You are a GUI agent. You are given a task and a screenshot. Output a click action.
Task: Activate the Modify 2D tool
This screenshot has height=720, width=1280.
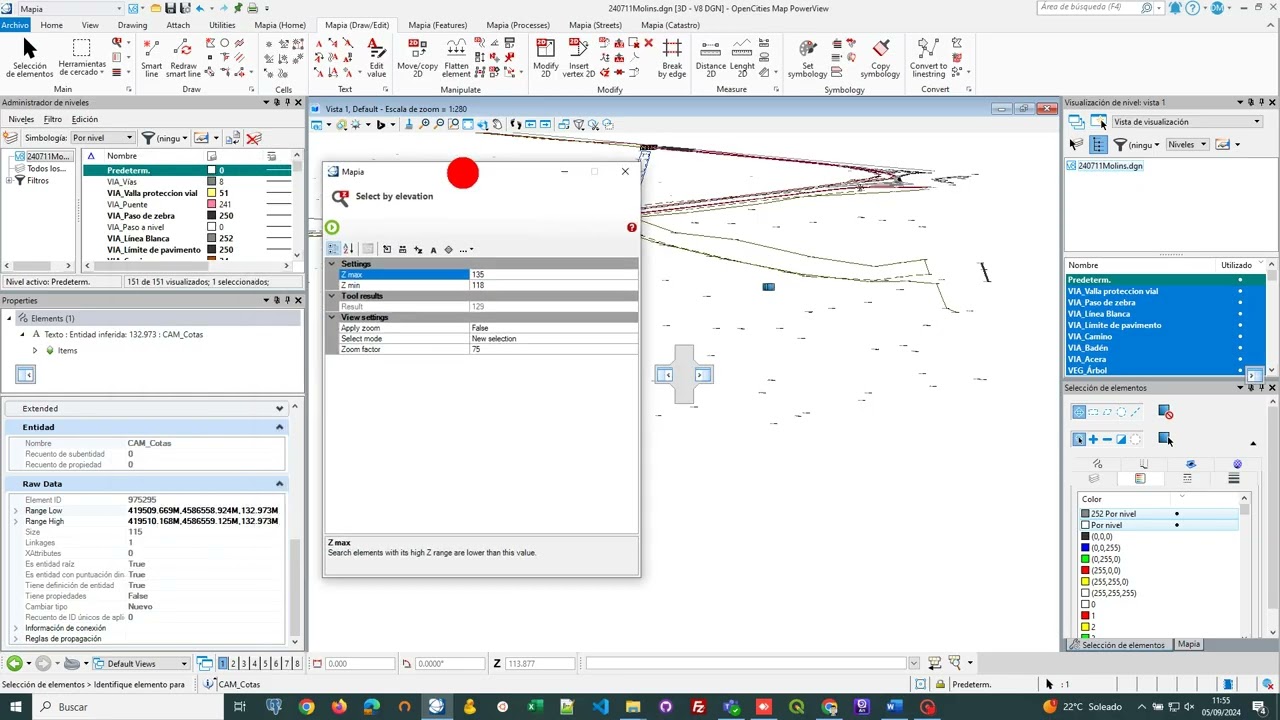click(x=546, y=58)
